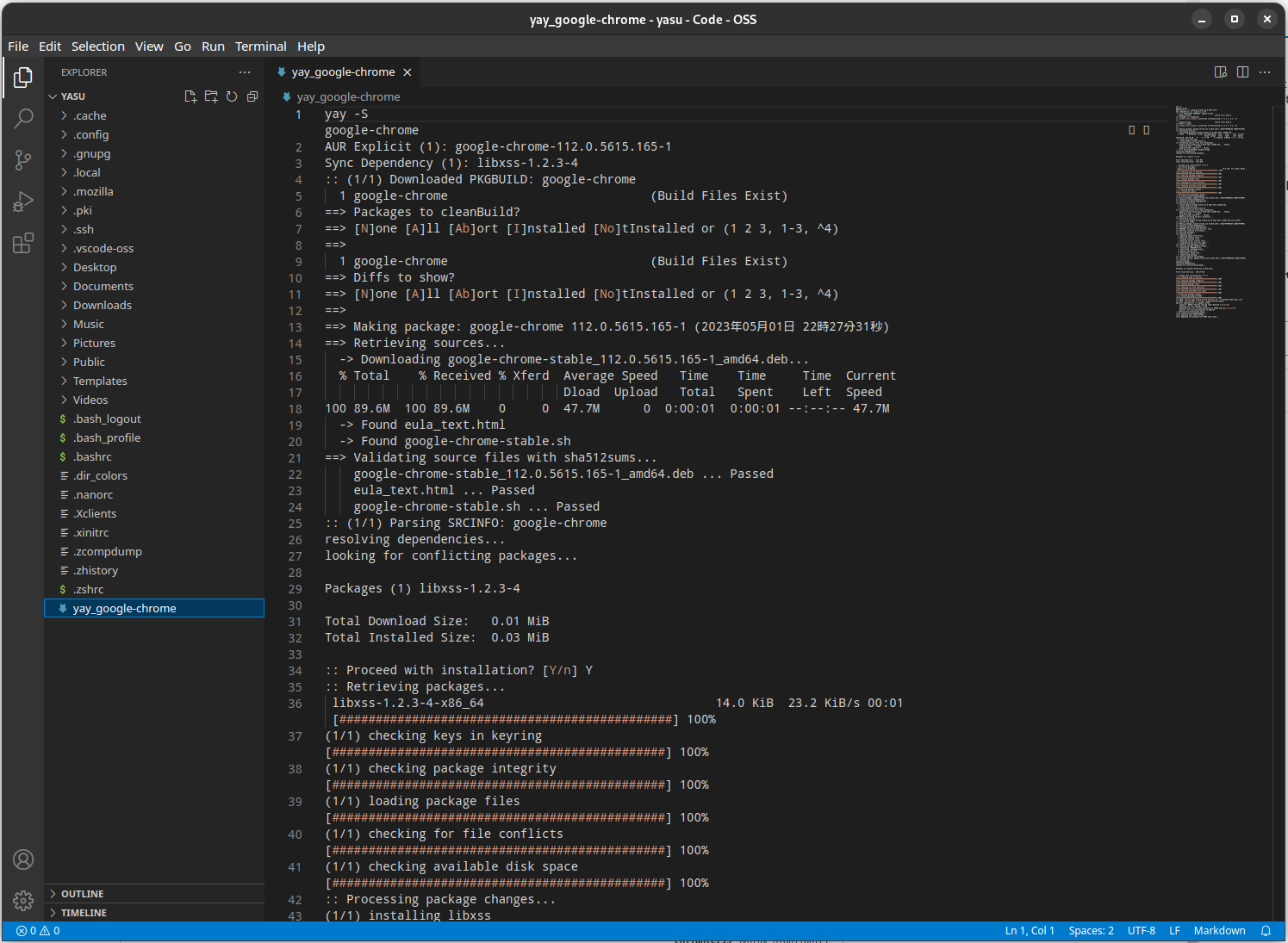The height and width of the screenshot is (943, 1288).
Task: Open the notifications bell
Action: click(1266, 930)
